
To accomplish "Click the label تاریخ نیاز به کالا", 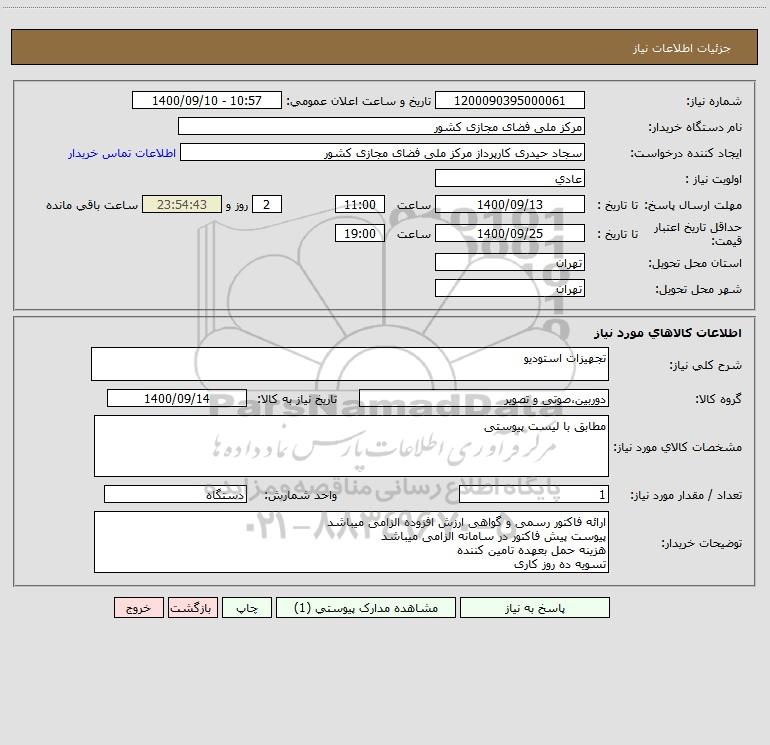I will click(297, 399).
